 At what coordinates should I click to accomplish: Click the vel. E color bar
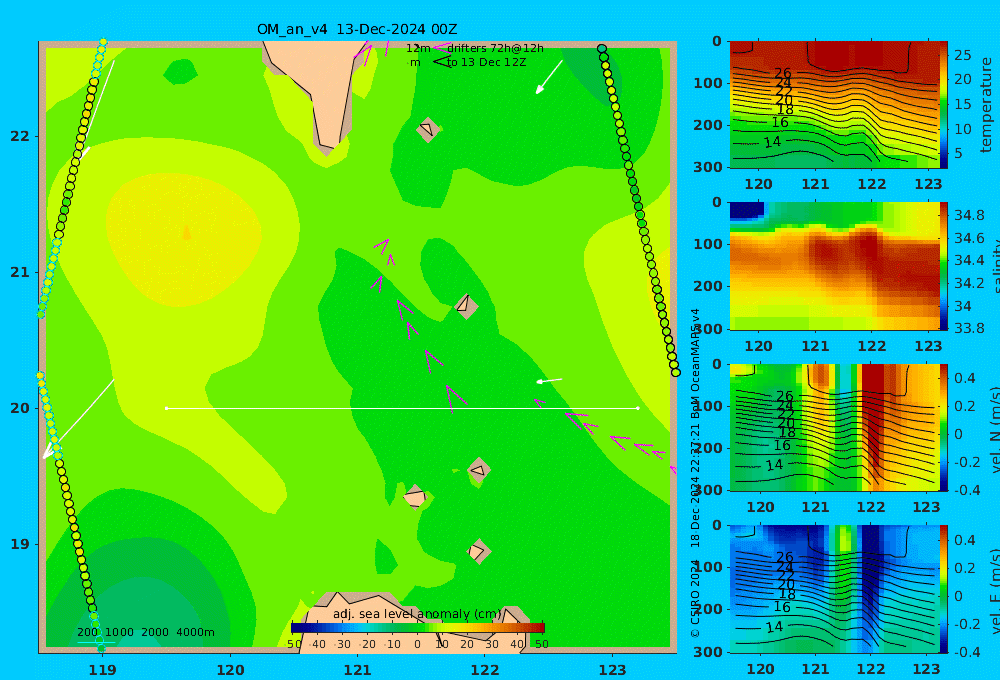(944, 589)
